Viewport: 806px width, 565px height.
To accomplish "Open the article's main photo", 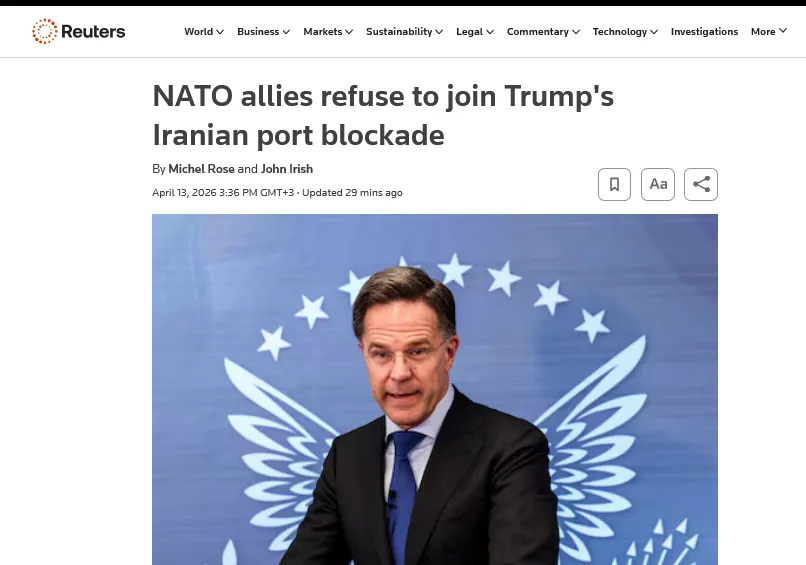I will tap(435, 389).
